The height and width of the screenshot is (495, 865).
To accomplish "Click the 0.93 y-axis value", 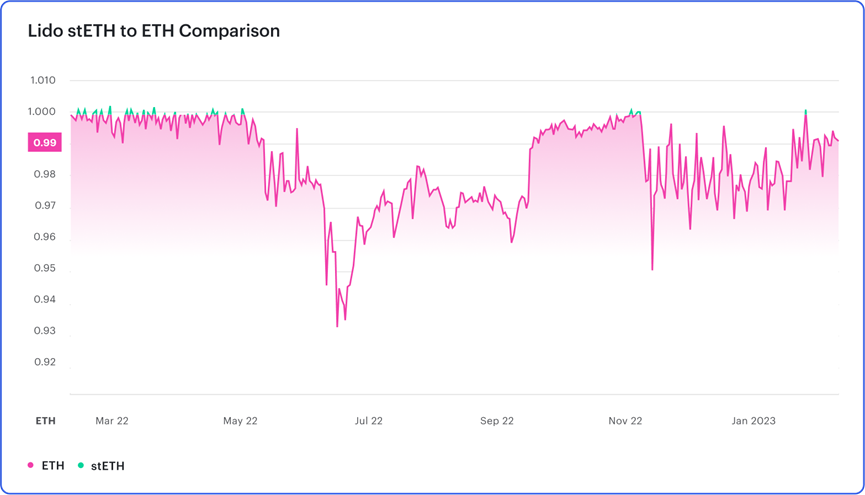I will point(45,331).
